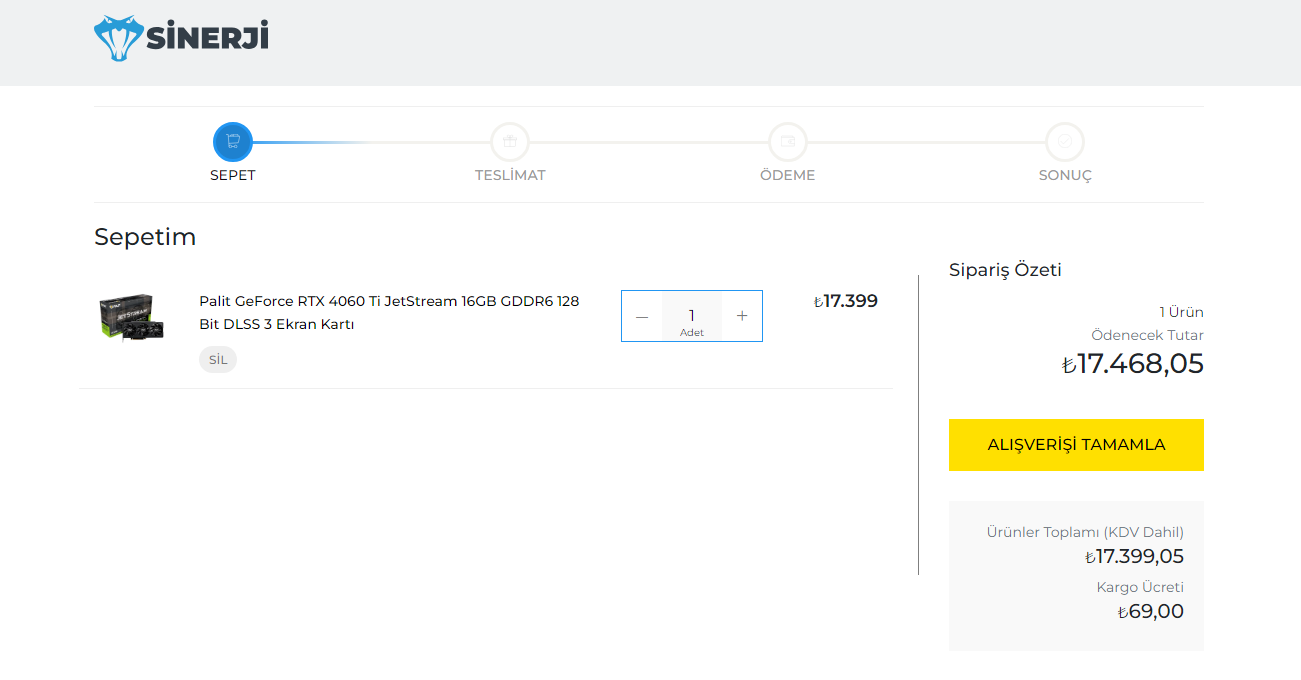1301x680 pixels.
Task: Select the Ürünler Toplamı (KDV Dahil) label
Action: click(x=1085, y=532)
